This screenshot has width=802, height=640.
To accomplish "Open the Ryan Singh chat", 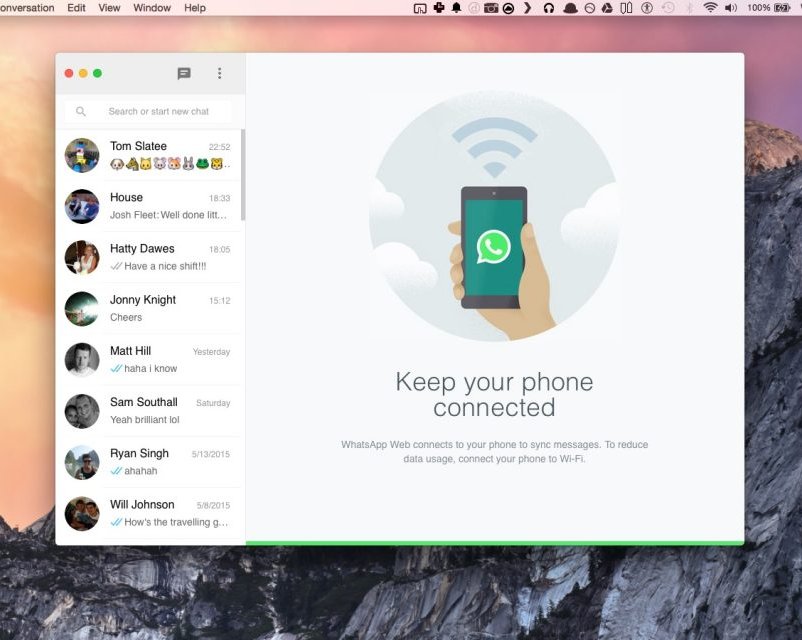I will point(148,462).
